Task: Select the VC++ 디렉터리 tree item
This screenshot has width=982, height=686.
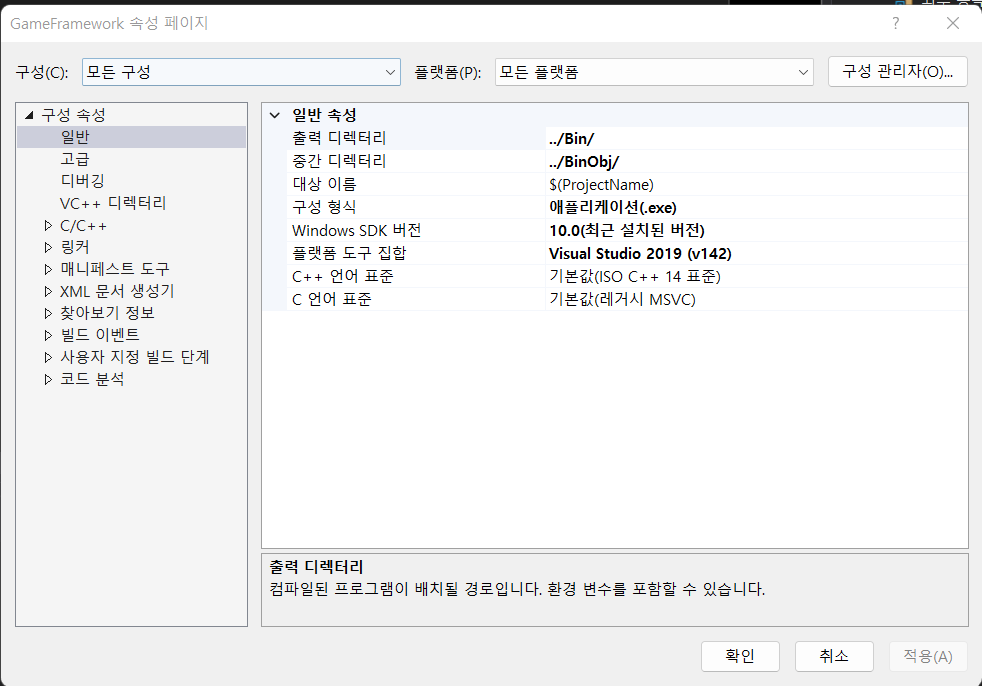Action: click(113, 203)
